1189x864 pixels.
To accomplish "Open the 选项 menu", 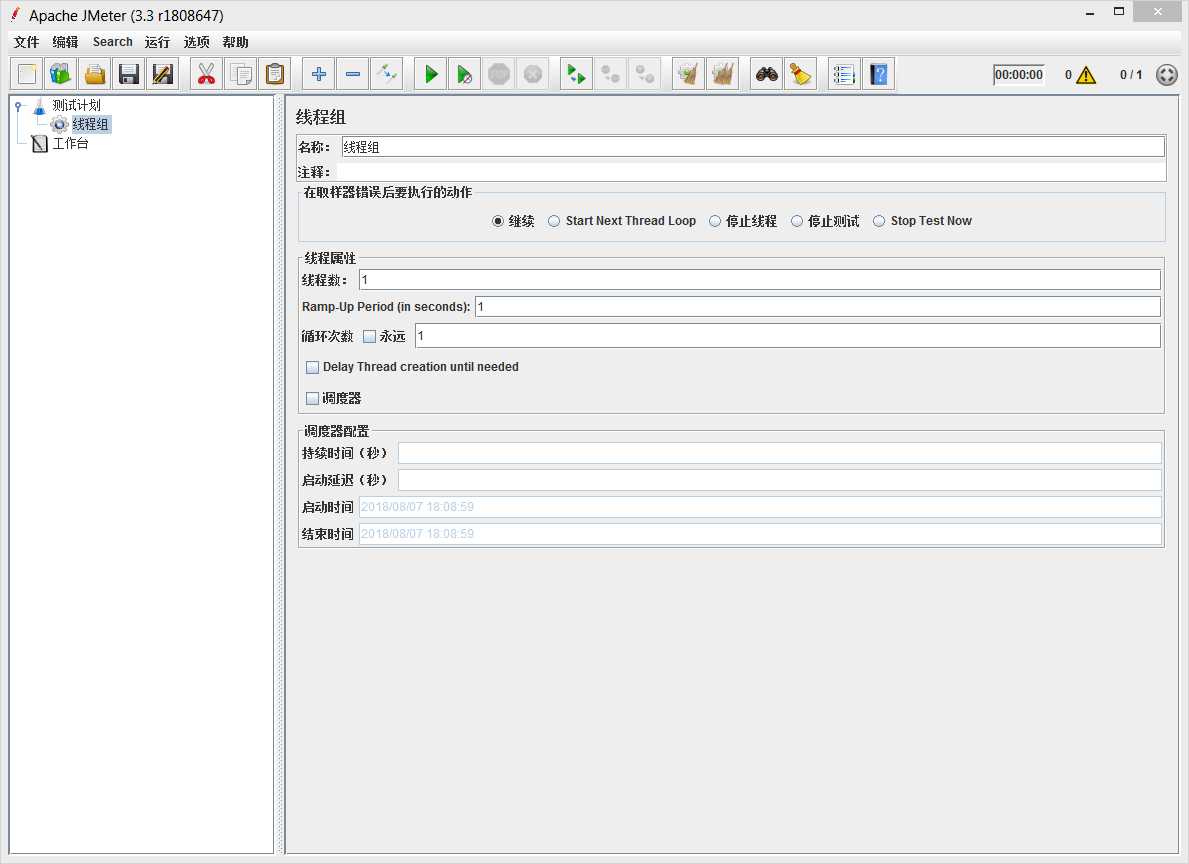I will [196, 42].
